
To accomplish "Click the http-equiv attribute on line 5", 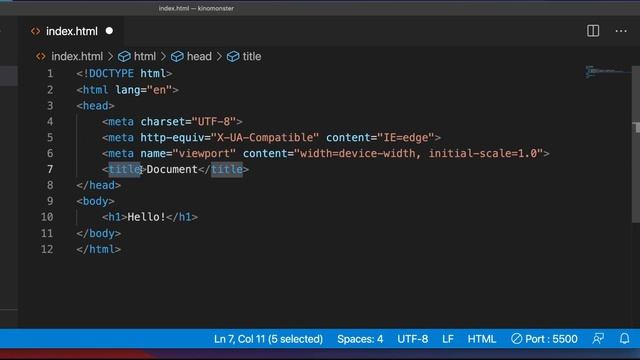I will click(x=172, y=138).
